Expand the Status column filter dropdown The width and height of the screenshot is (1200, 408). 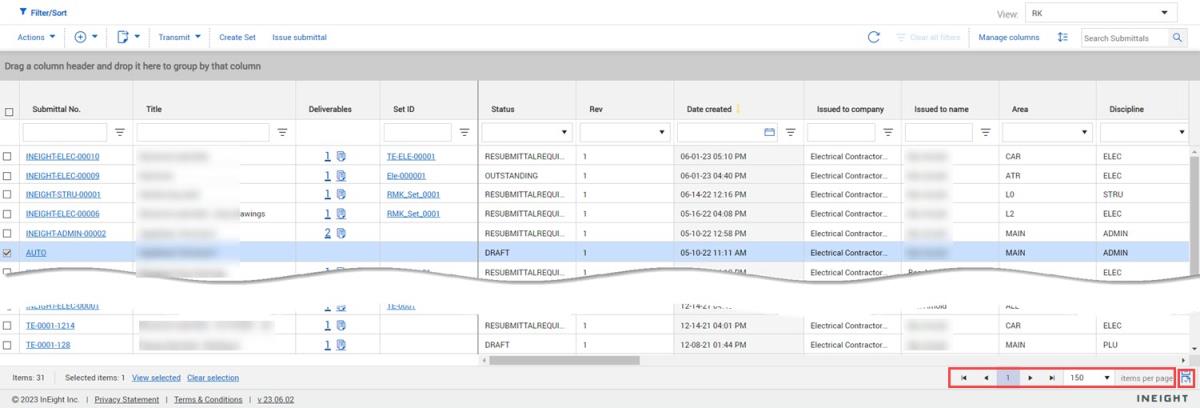564,132
